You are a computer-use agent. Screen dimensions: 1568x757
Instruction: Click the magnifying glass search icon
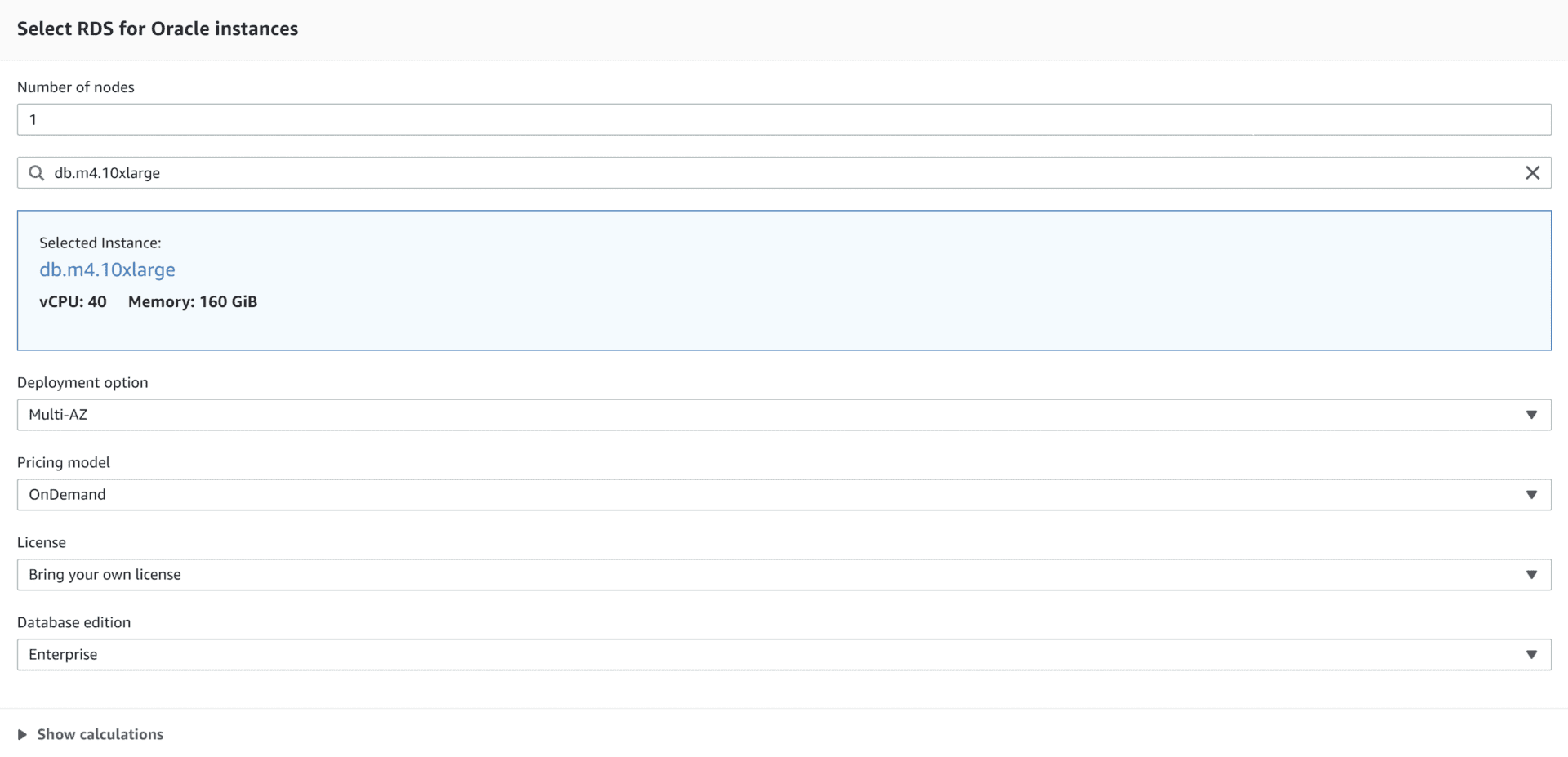(x=36, y=173)
